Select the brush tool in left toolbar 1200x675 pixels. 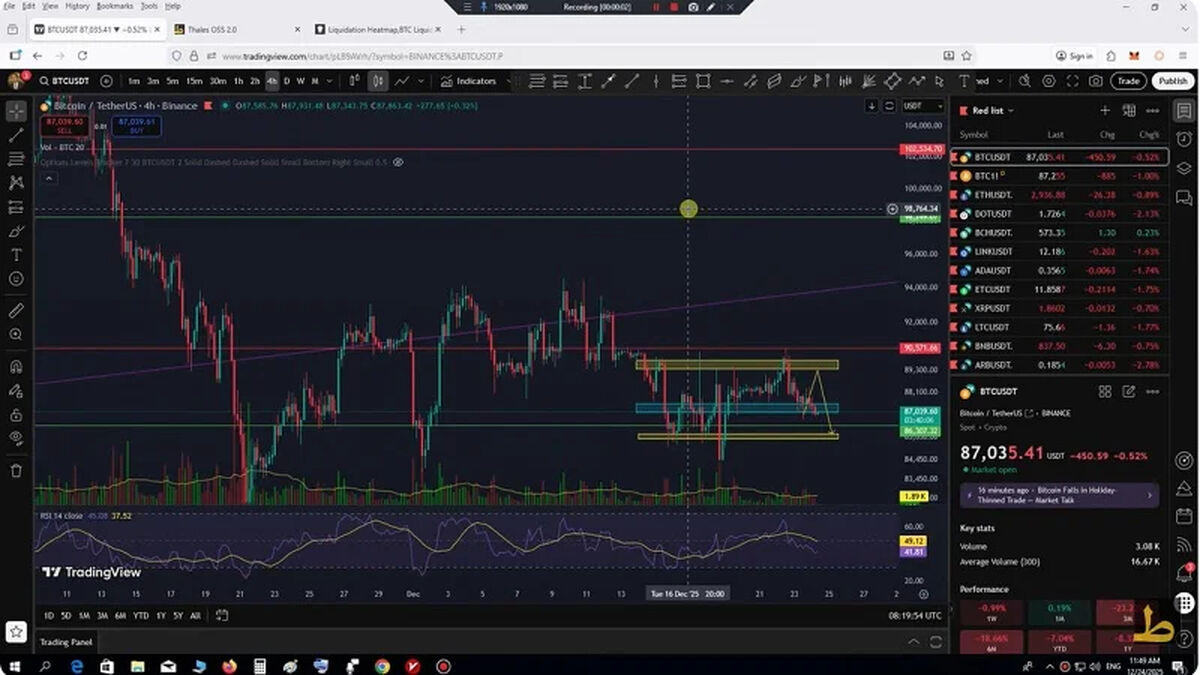pyautogui.click(x=16, y=230)
